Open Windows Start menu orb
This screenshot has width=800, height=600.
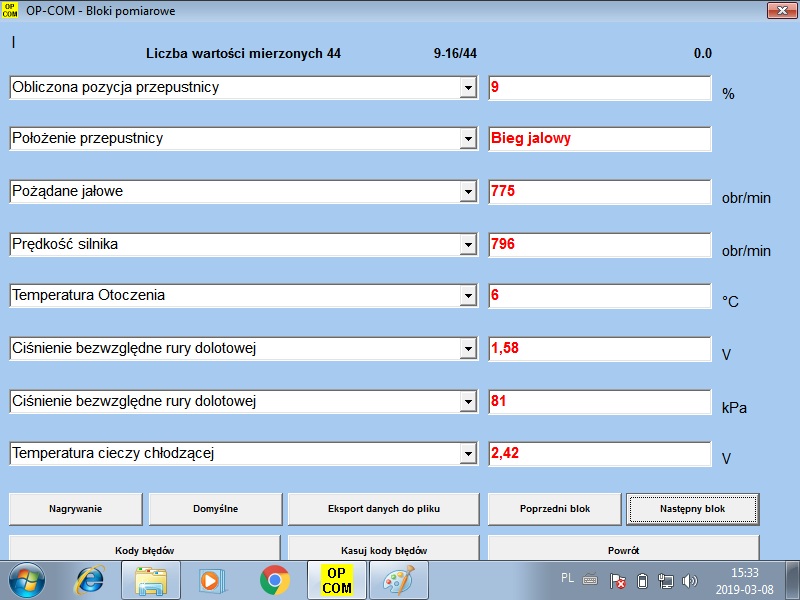click(29, 580)
